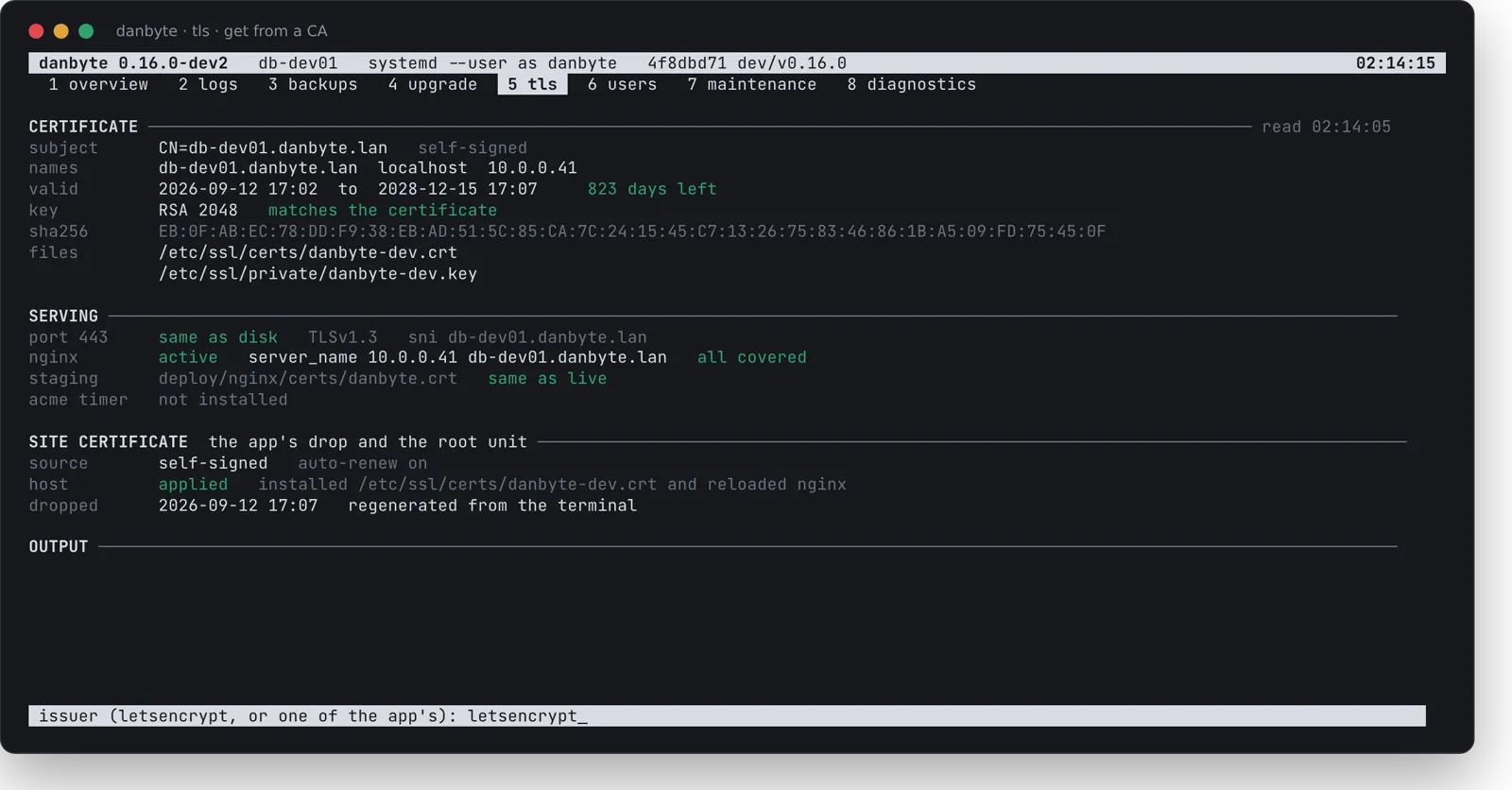Click the nginx 'active' status
Viewport: 1512px width, 790px height.
[188, 357]
